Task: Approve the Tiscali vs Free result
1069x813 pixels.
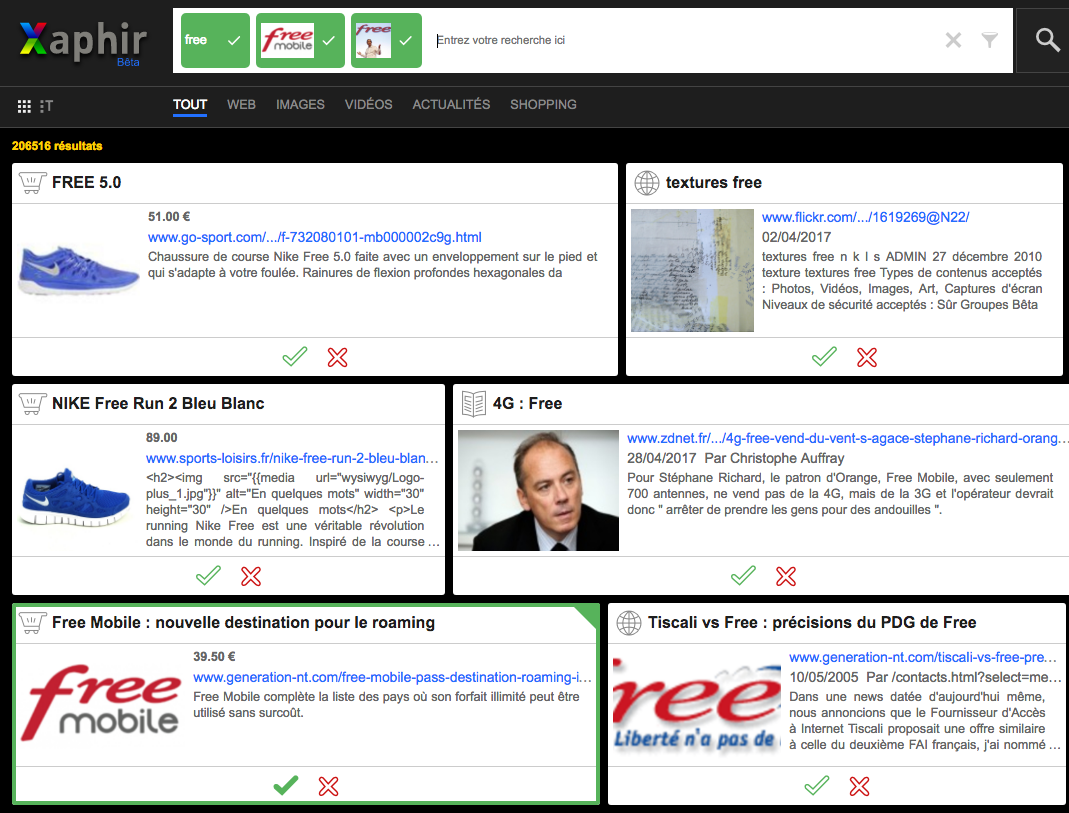Action: coord(817,785)
